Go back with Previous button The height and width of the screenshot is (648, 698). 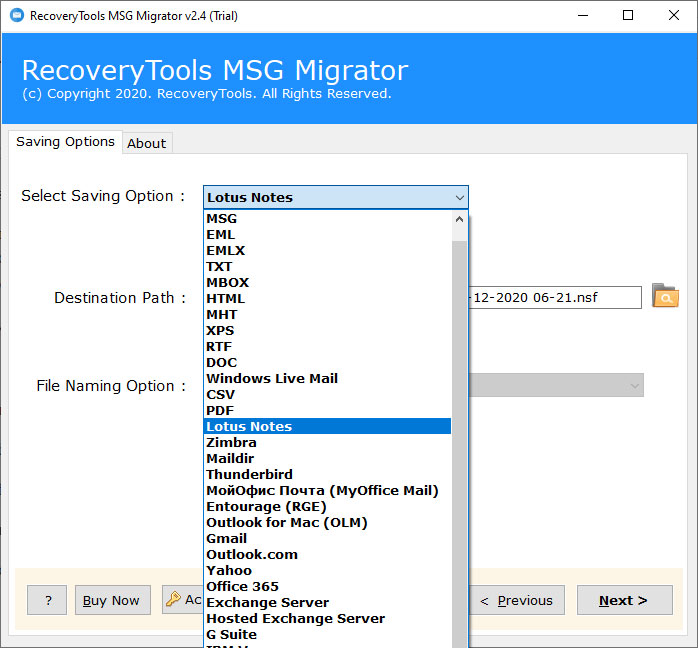point(516,600)
